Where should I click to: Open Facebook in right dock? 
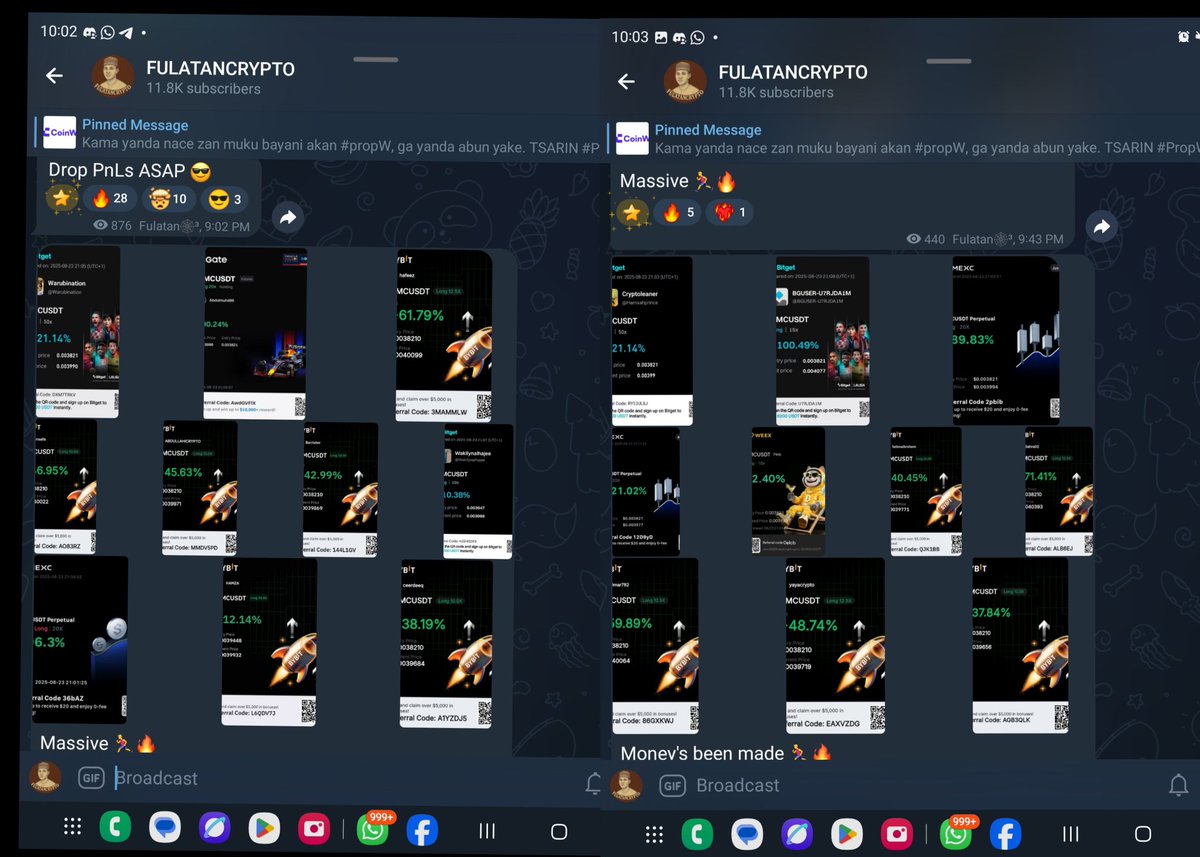[x=1004, y=834]
